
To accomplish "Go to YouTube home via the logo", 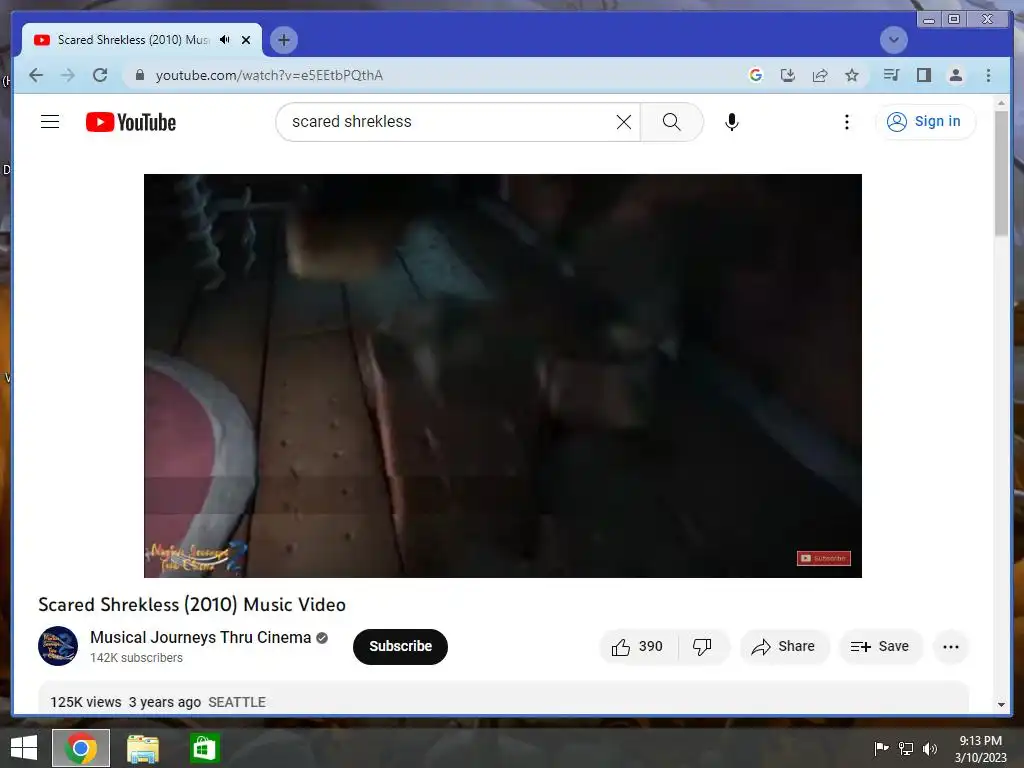I will coord(131,122).
